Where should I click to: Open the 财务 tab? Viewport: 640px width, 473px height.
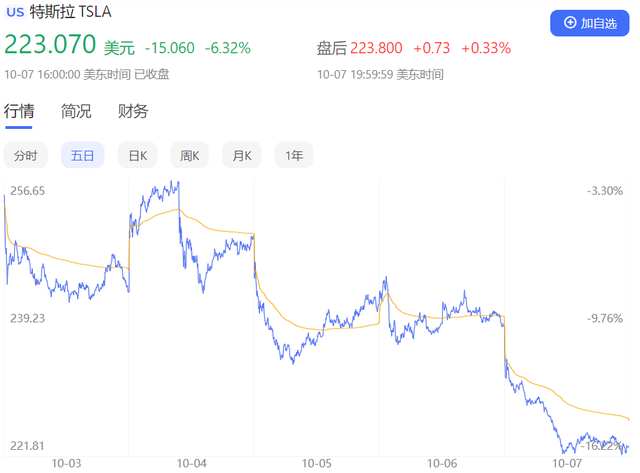[133, 111]
